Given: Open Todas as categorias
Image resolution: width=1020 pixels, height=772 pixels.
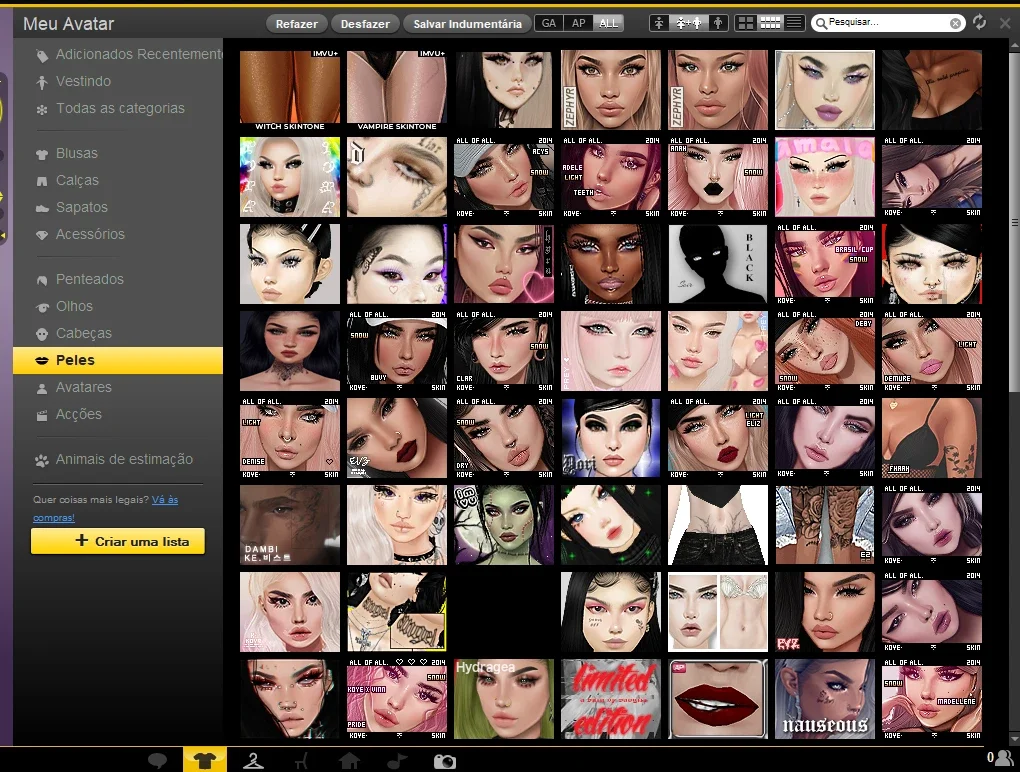Looking at the screenshot, I should [118, 109].
